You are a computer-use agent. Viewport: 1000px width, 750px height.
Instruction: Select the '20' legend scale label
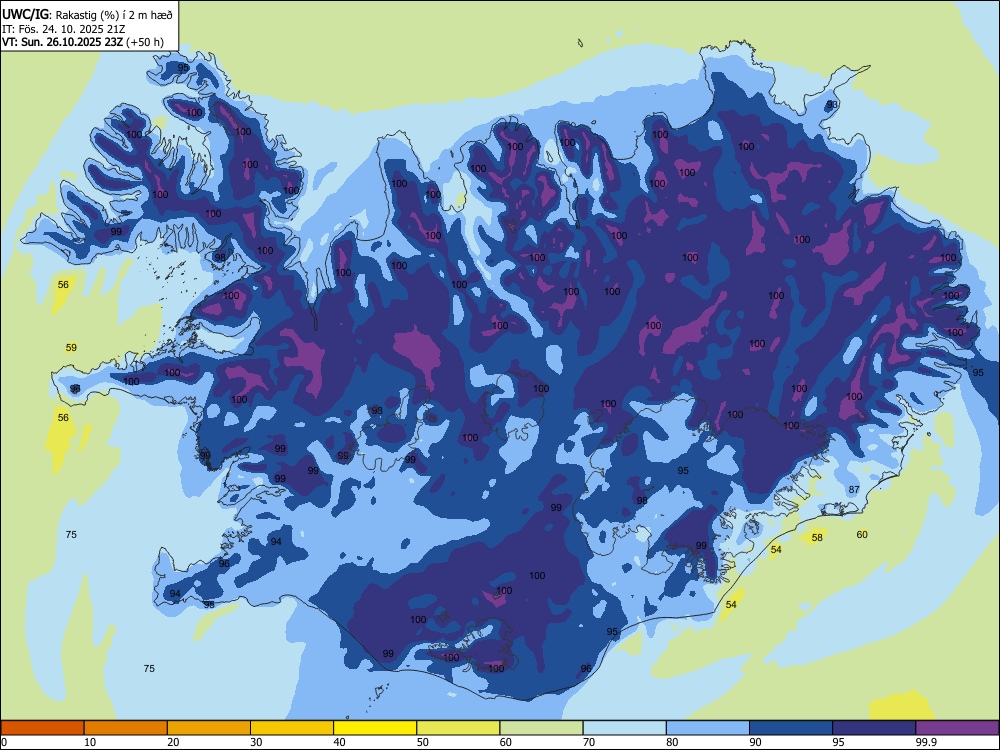173,742
